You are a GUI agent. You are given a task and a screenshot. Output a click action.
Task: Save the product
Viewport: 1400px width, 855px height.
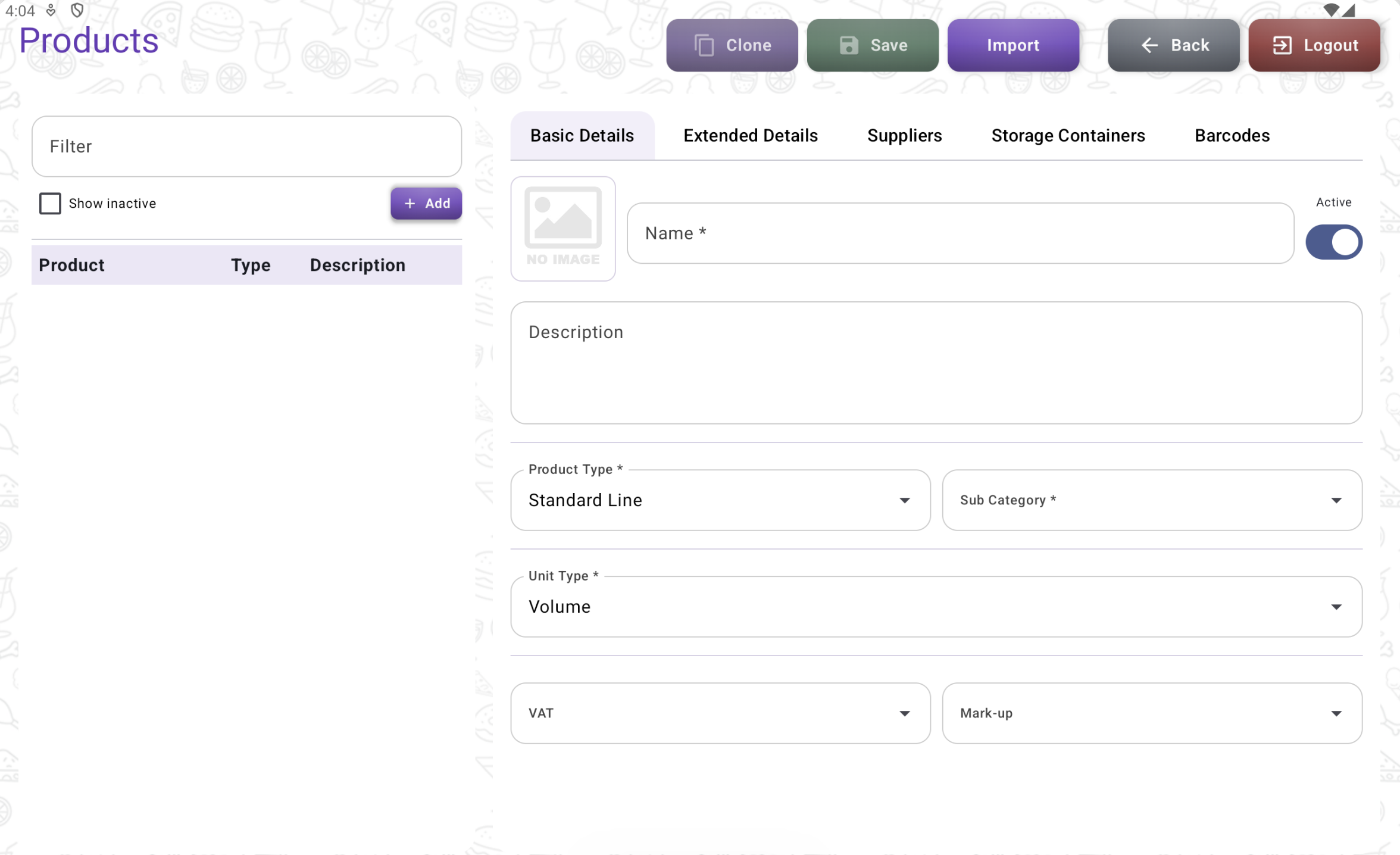pos(873,45)
